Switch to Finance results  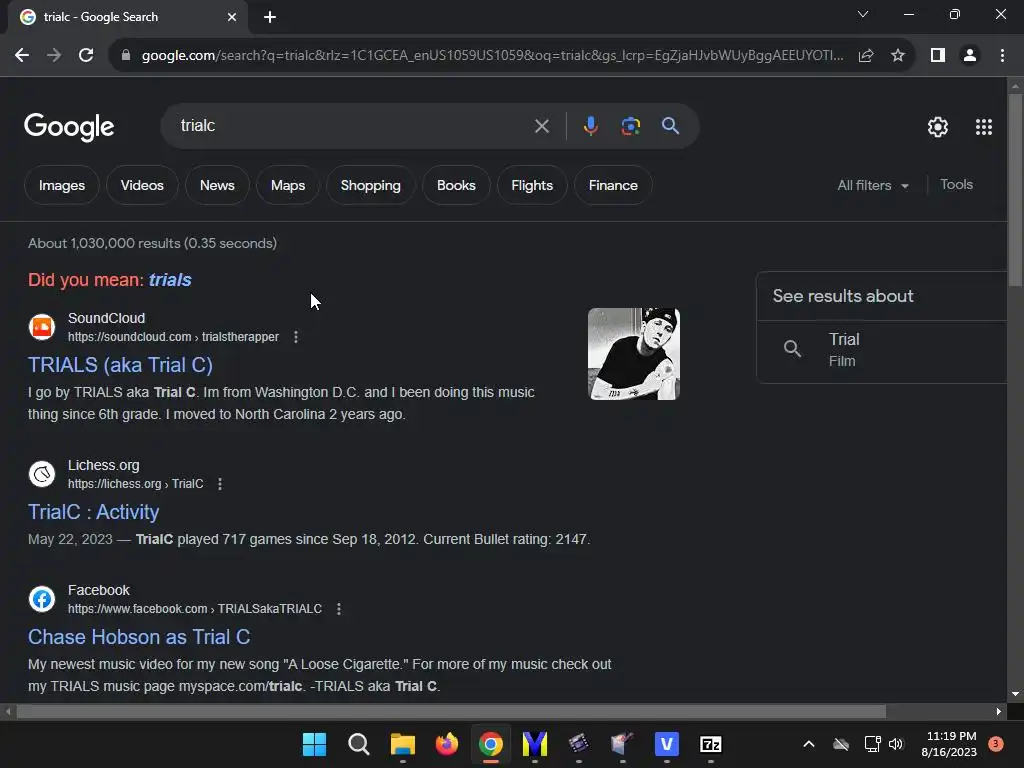click(613, 185)
